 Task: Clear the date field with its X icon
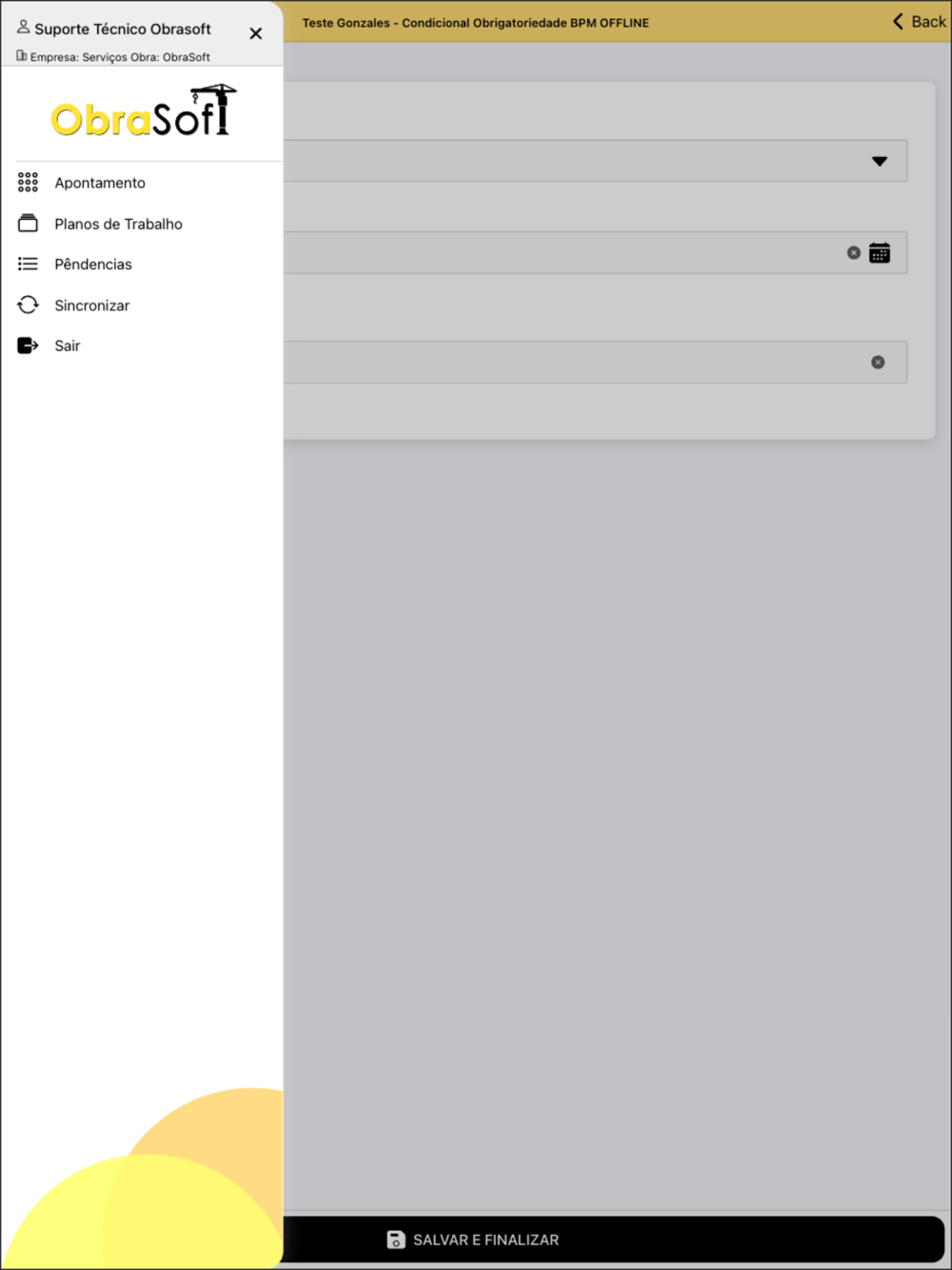coord(854,253)
